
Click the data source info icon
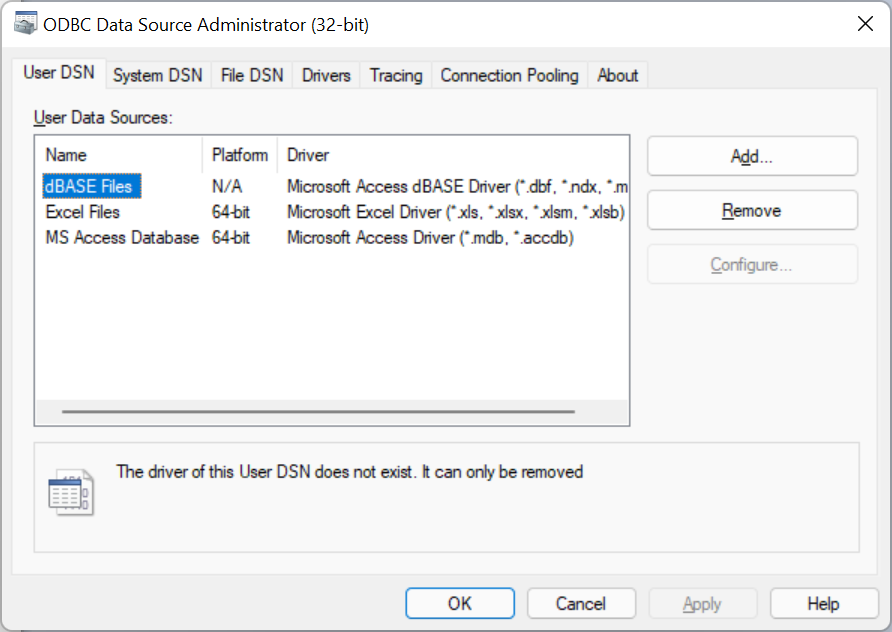(x=71, y=493)
